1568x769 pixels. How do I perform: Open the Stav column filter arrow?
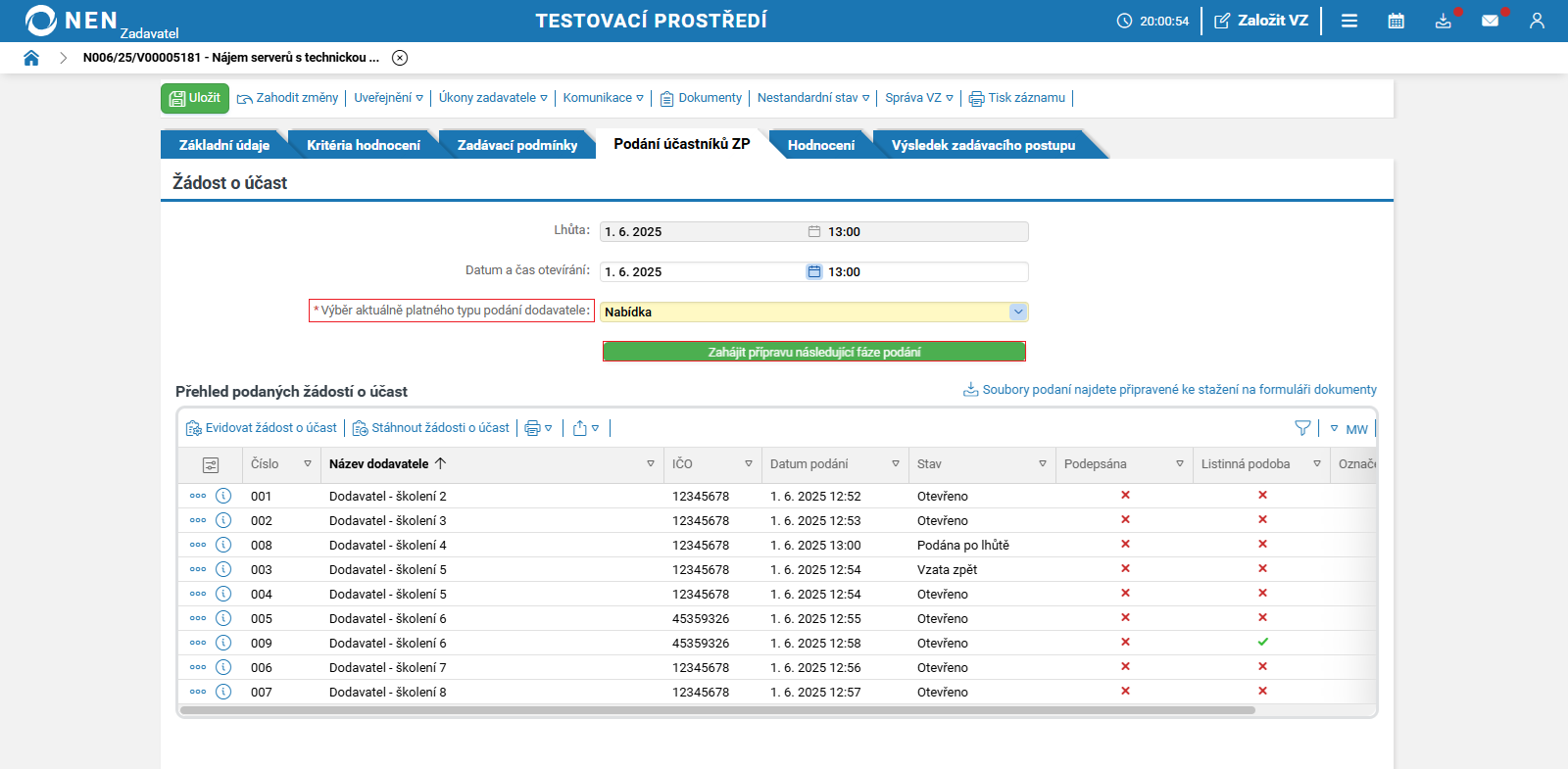[x=1042, y=464]
